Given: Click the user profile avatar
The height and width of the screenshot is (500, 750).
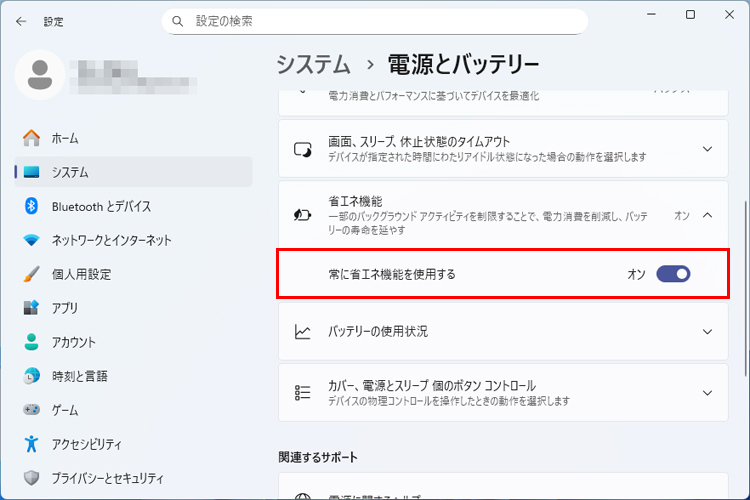Looking at the screenshot, I should (41, 76).
